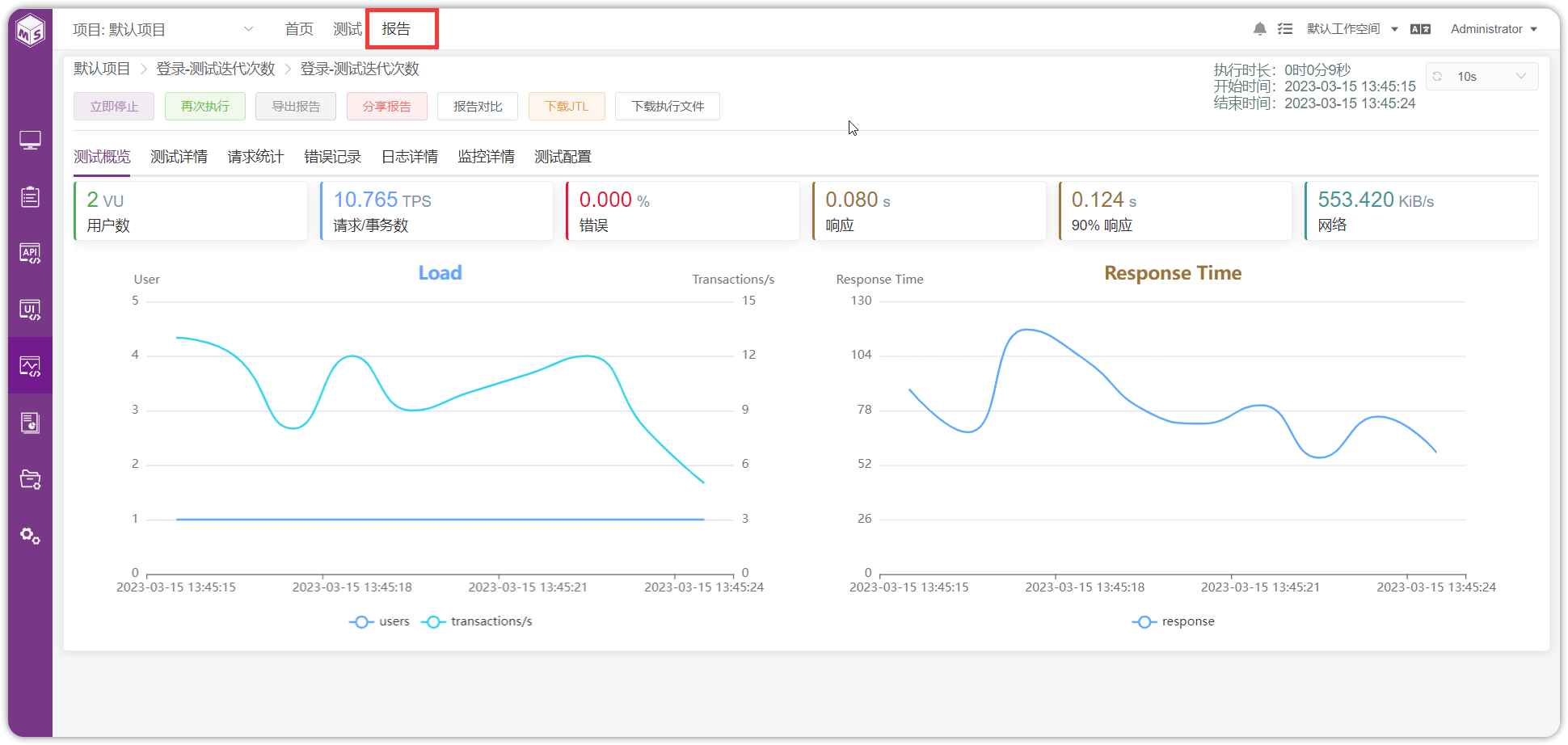Open the workbench monitor icon in sidebar
This screenshot has width=1568, height=745.
pyautogui.click(x=31, y=141)
